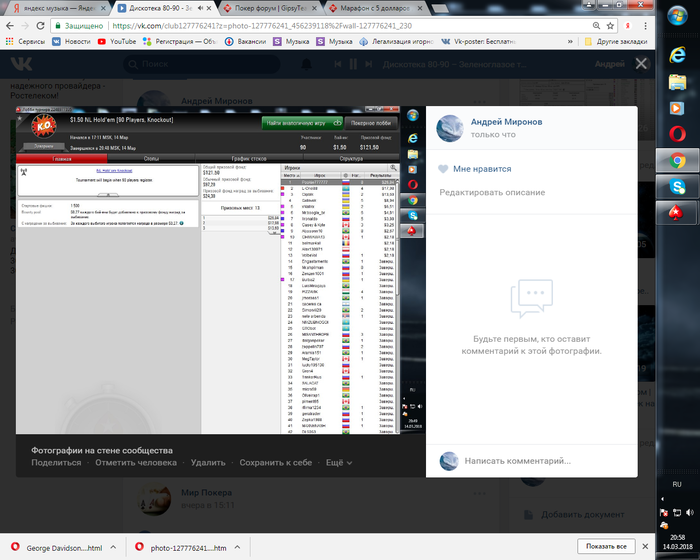700x560 pixels.
Task: Open Opera browser from taskbar
Action: 677,134
